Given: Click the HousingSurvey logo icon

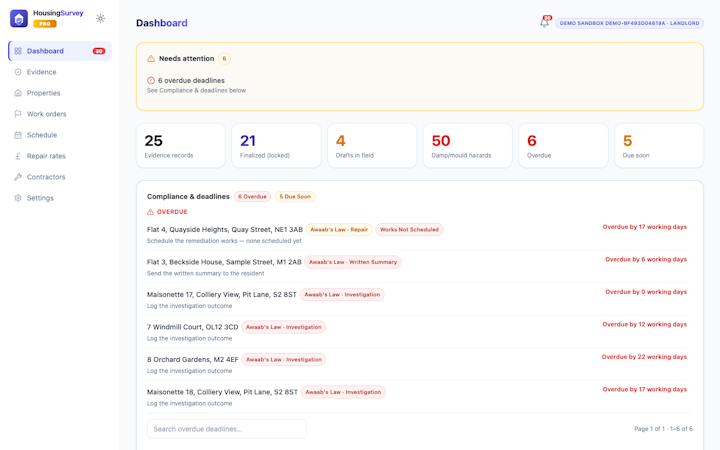Looking at the screenshot, I should [19, 19].
